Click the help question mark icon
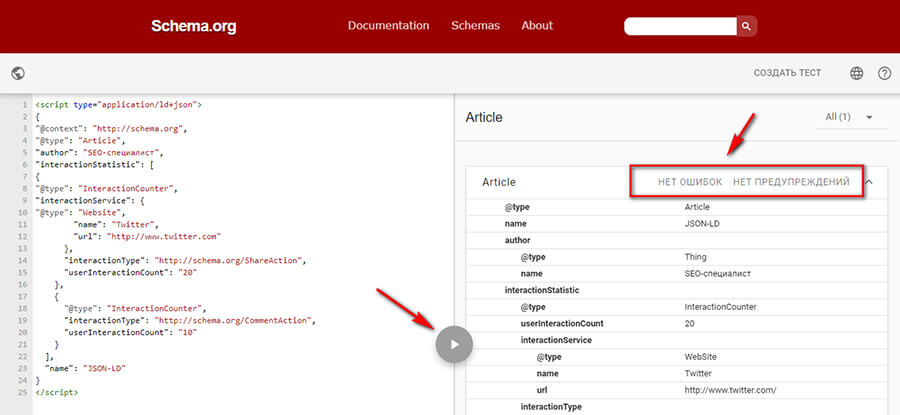900x415 pixels. click(884, 73)
